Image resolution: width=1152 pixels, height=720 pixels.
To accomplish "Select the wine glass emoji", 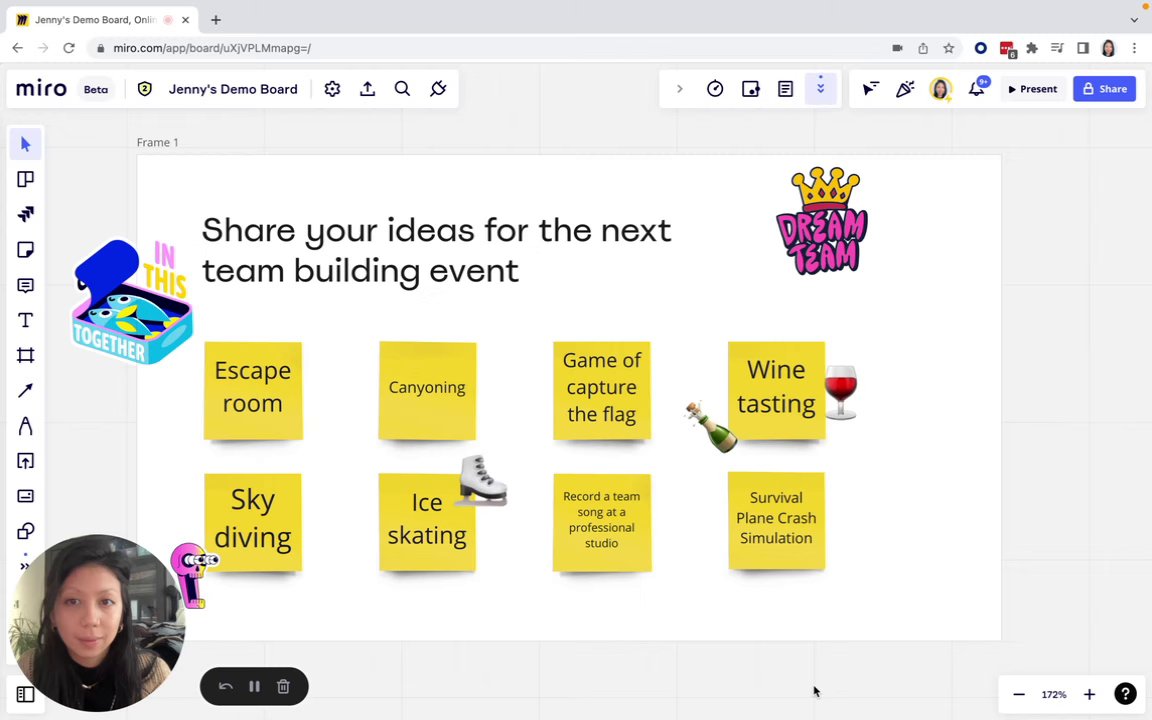I will coord(841,392).
